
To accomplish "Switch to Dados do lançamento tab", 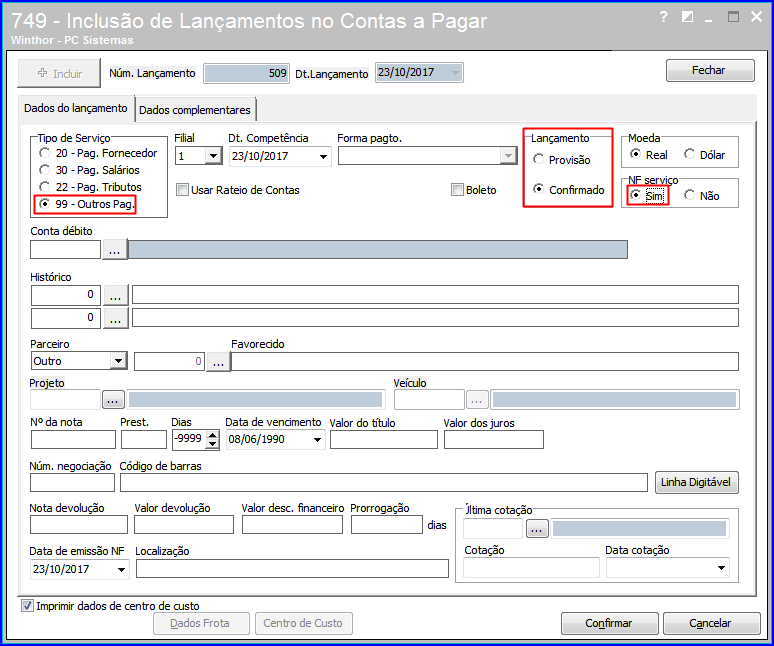I will click(76, 108).
